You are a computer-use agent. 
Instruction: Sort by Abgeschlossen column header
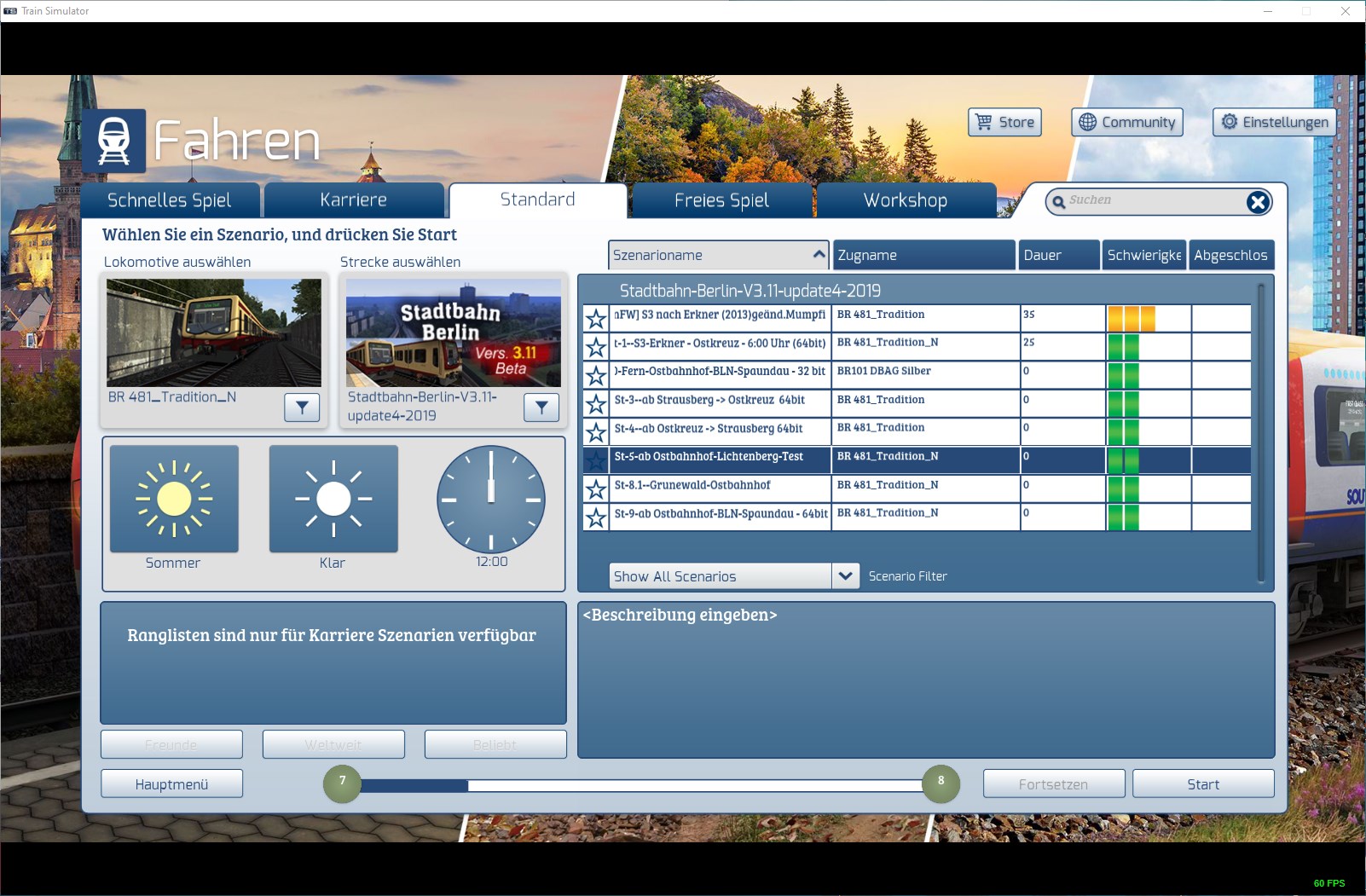1231,255
